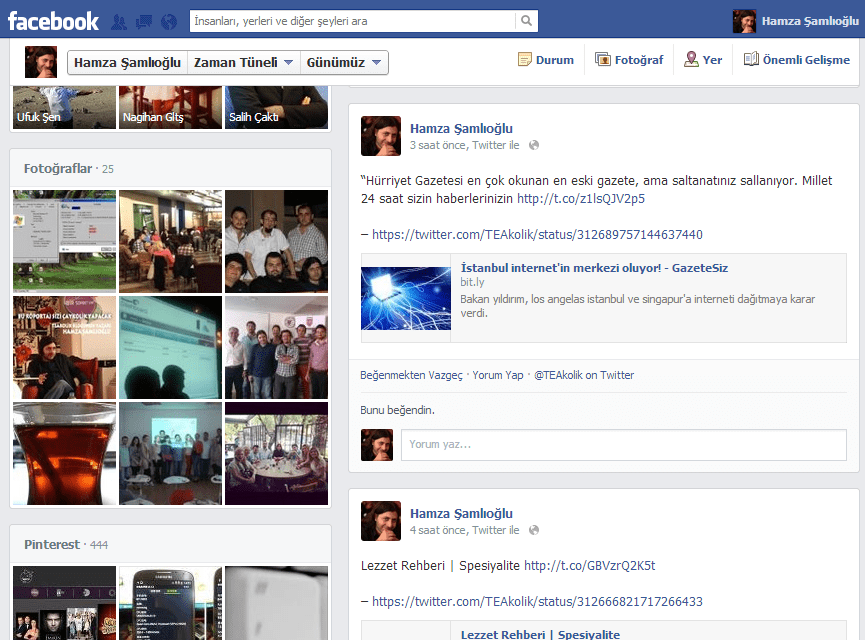865x640 pixels.
Task: Select Durum composer tab
Action: click(x=546, y=60)
